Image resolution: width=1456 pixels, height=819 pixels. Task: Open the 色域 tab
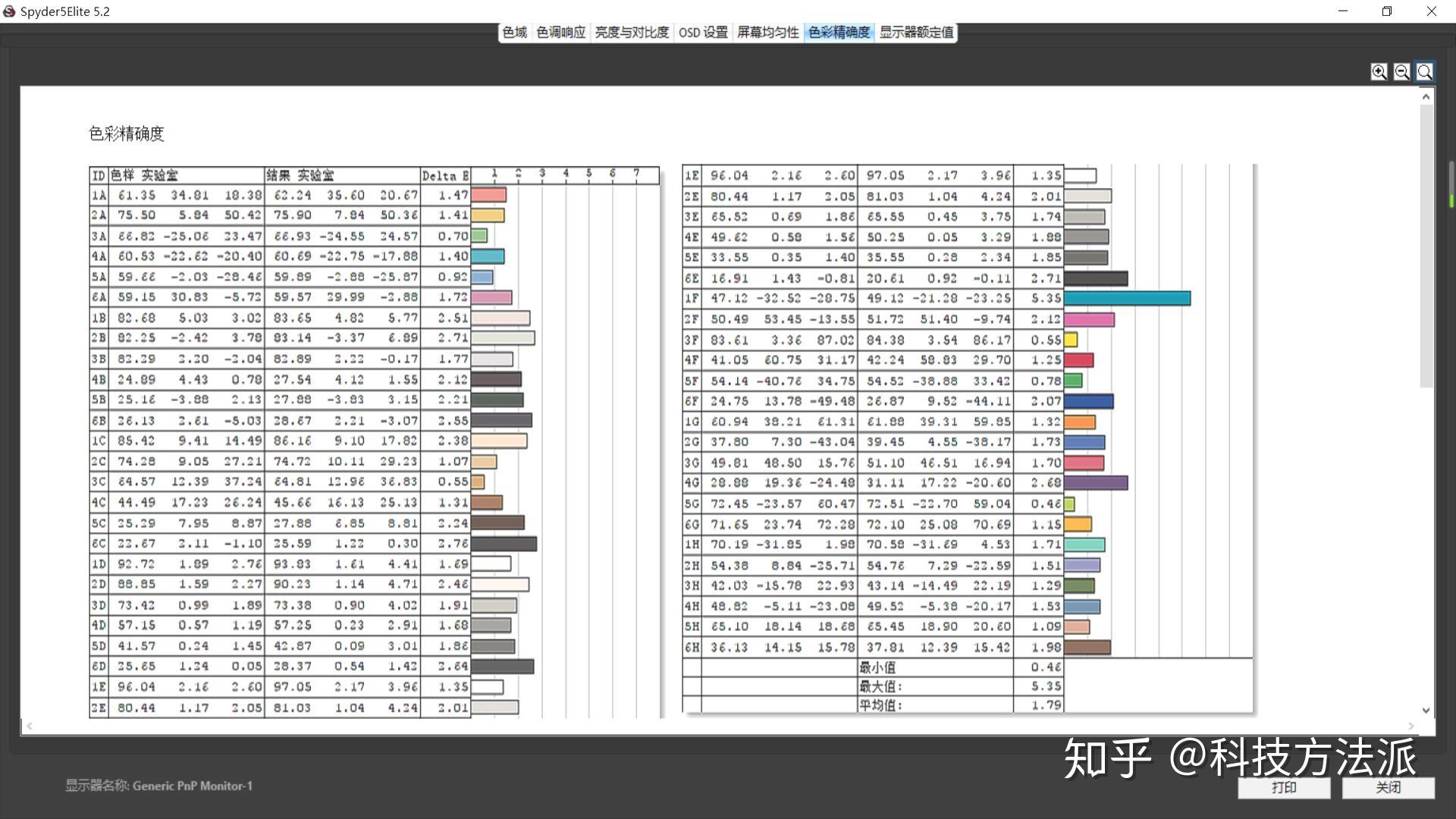pos(514,32)
